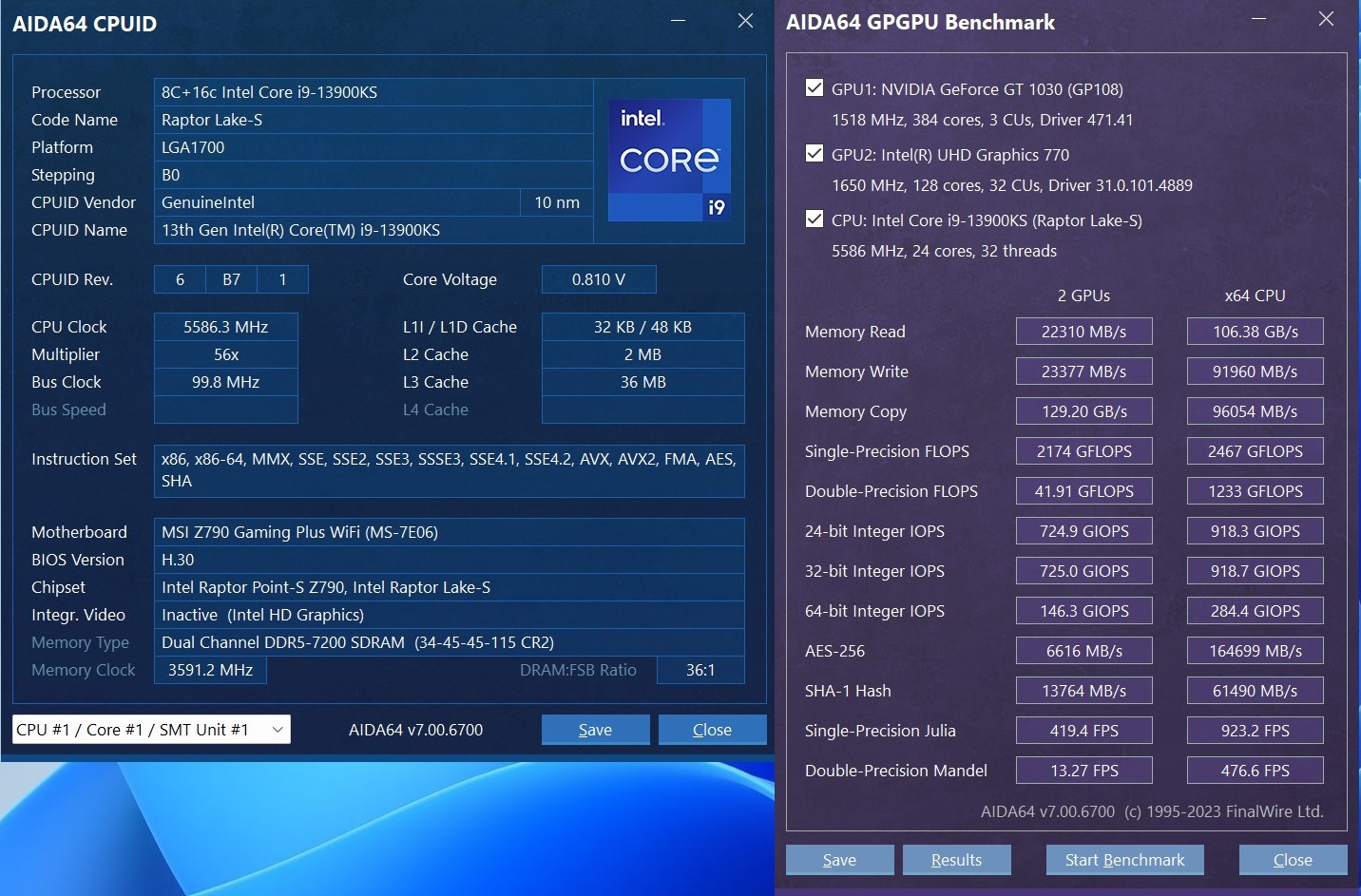Disable the CPU Intel Core i9-13900KS checkbox
The width and height of the screenshot is (1361, 896).
(x=815, y=219)
